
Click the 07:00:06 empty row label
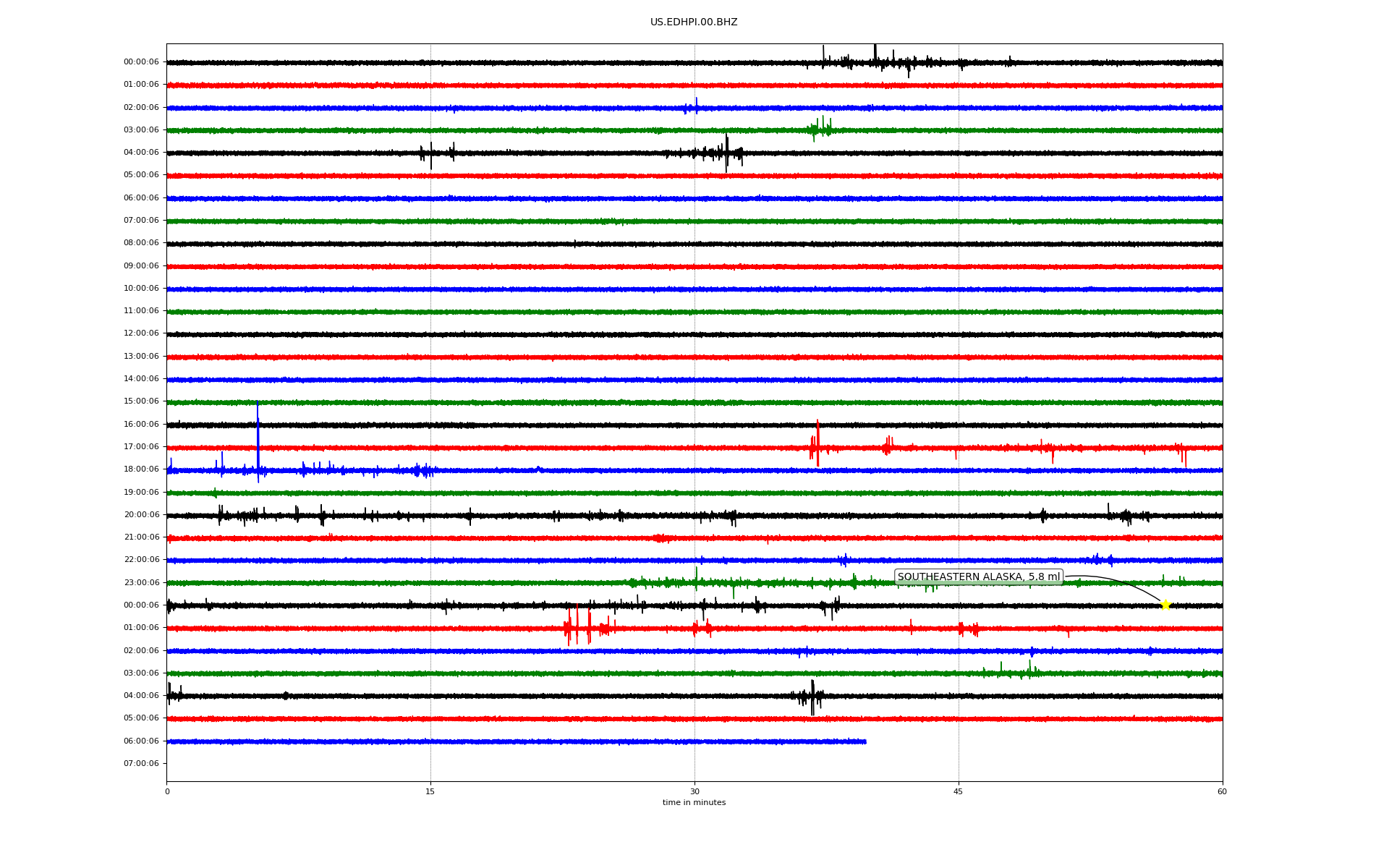point(141,764)
